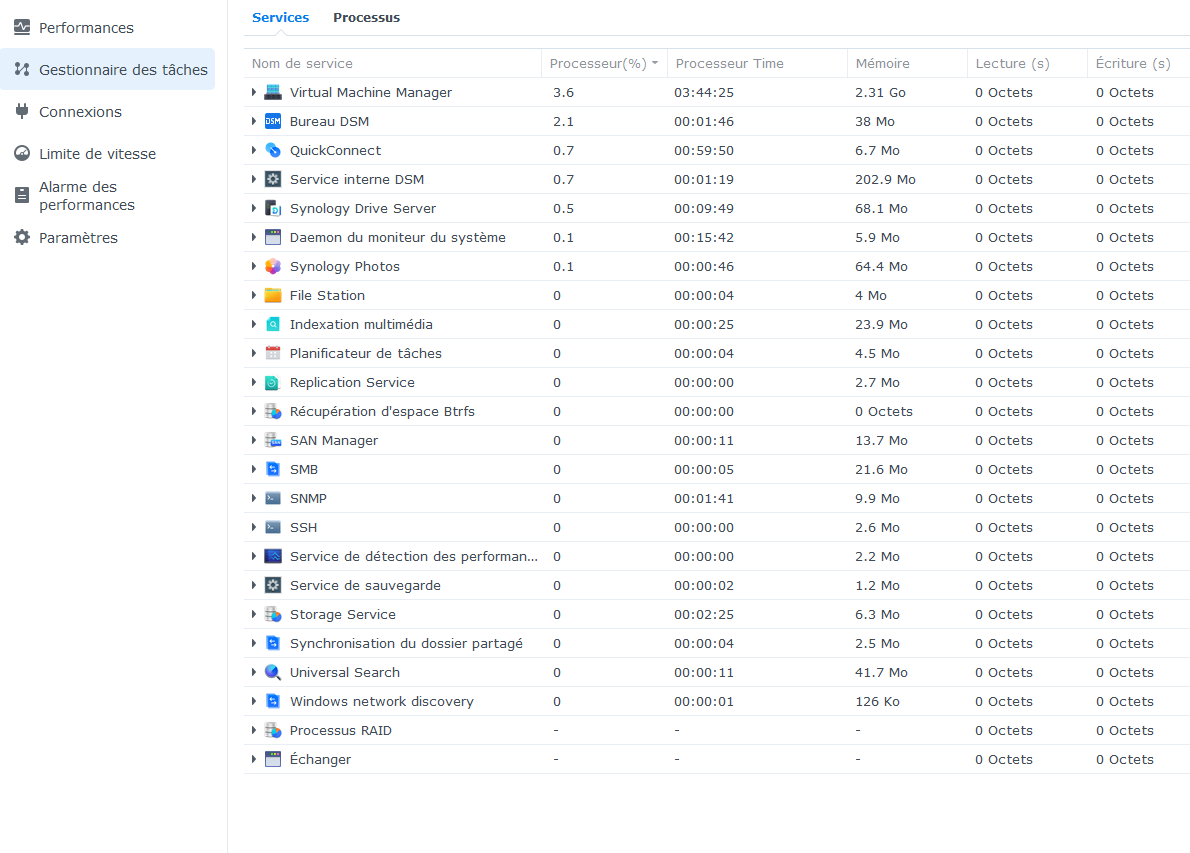Click the Windows network discovery icon

click(273, 701)
